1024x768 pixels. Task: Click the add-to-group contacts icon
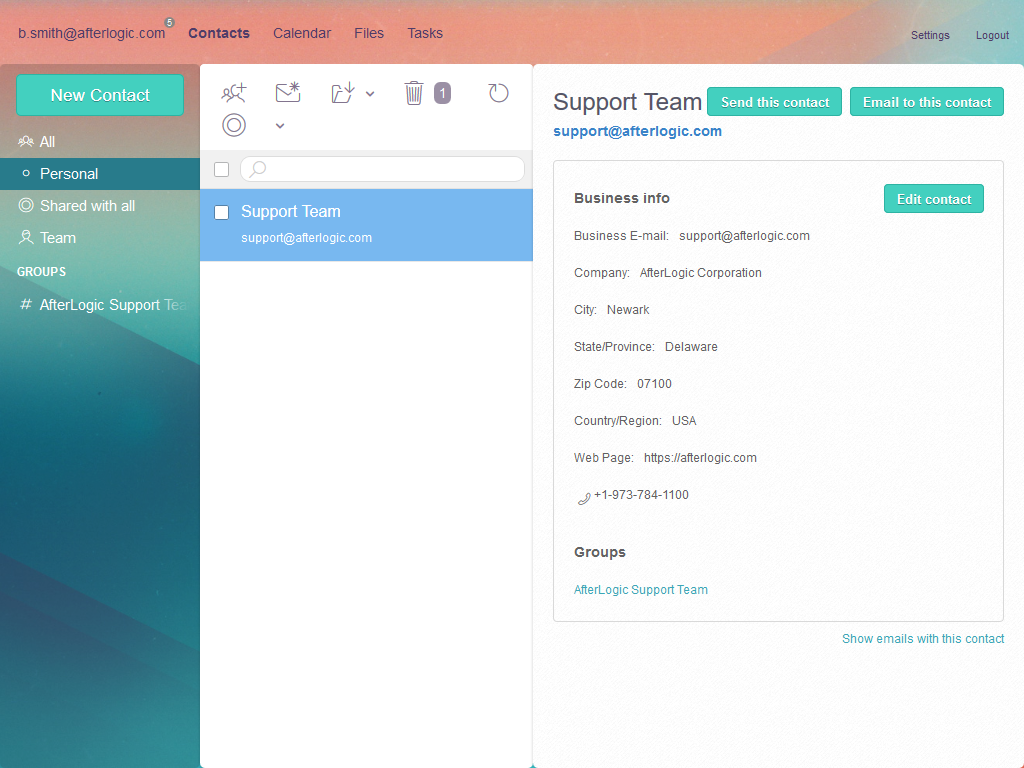click(233, 93)
